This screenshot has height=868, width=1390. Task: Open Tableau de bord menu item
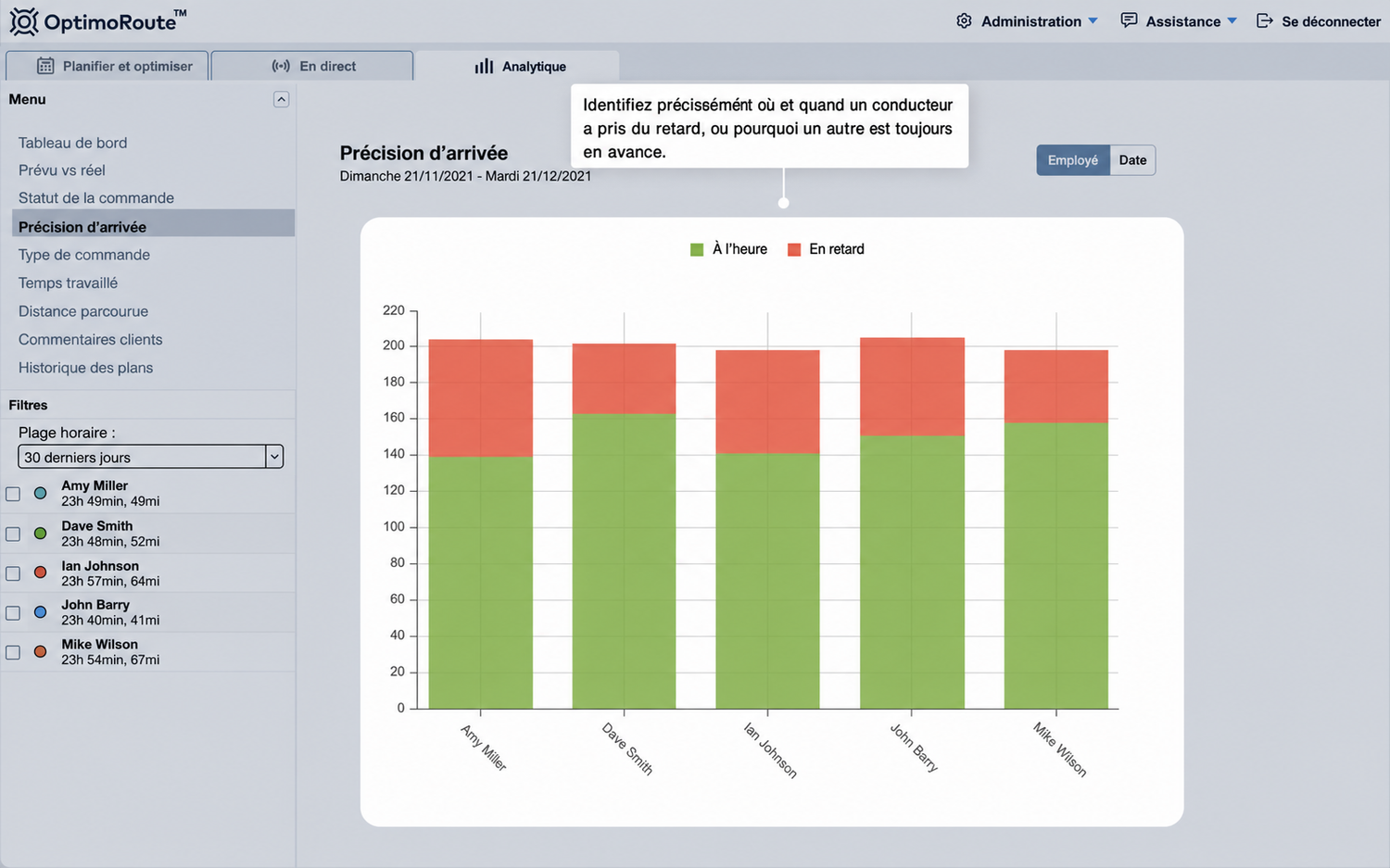72,143
